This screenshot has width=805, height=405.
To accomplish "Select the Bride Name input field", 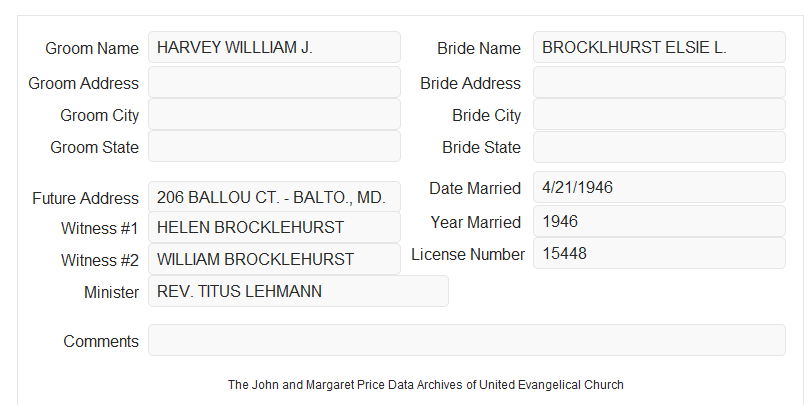I will click(x=659, y=47).
